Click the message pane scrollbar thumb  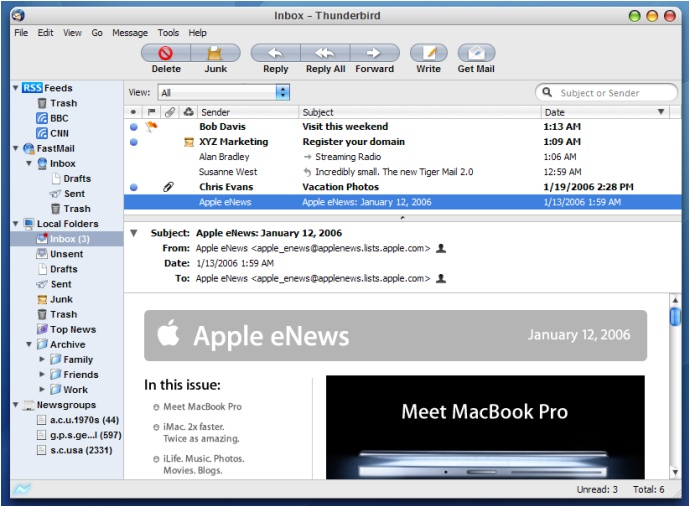coord(675,316)
